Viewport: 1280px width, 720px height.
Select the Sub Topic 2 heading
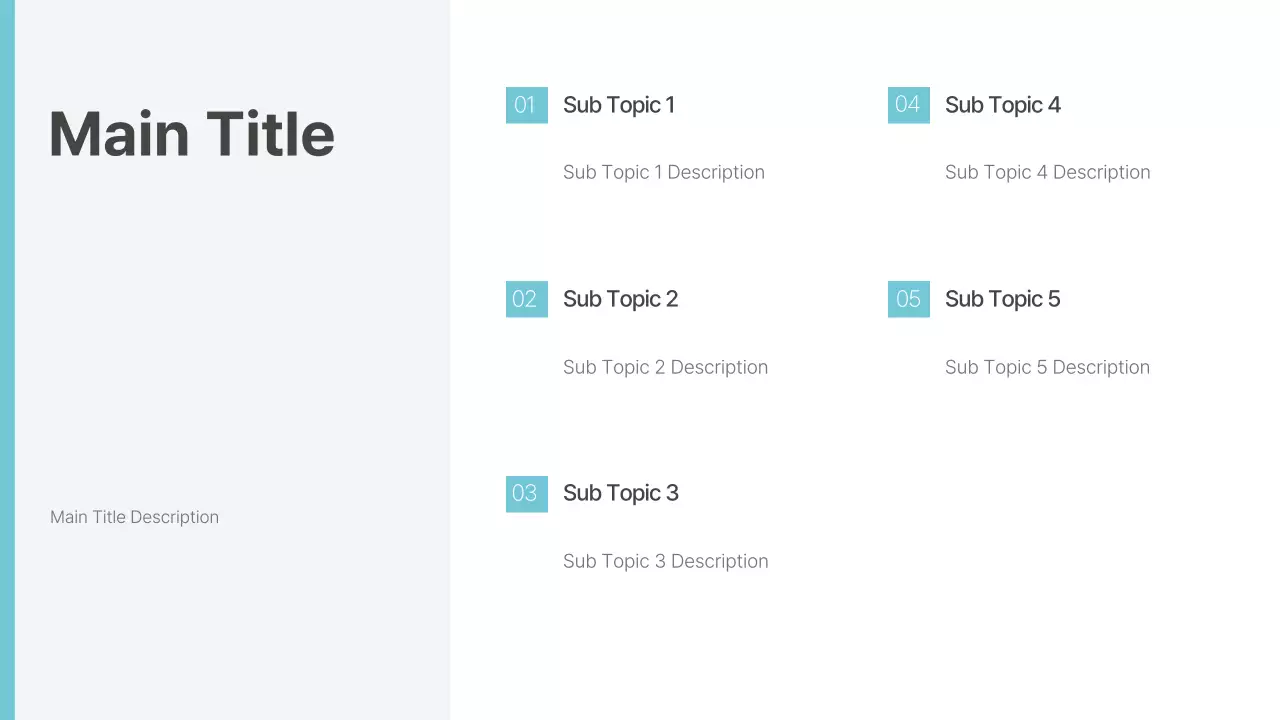pyautogui.click(x=620, y=299)
